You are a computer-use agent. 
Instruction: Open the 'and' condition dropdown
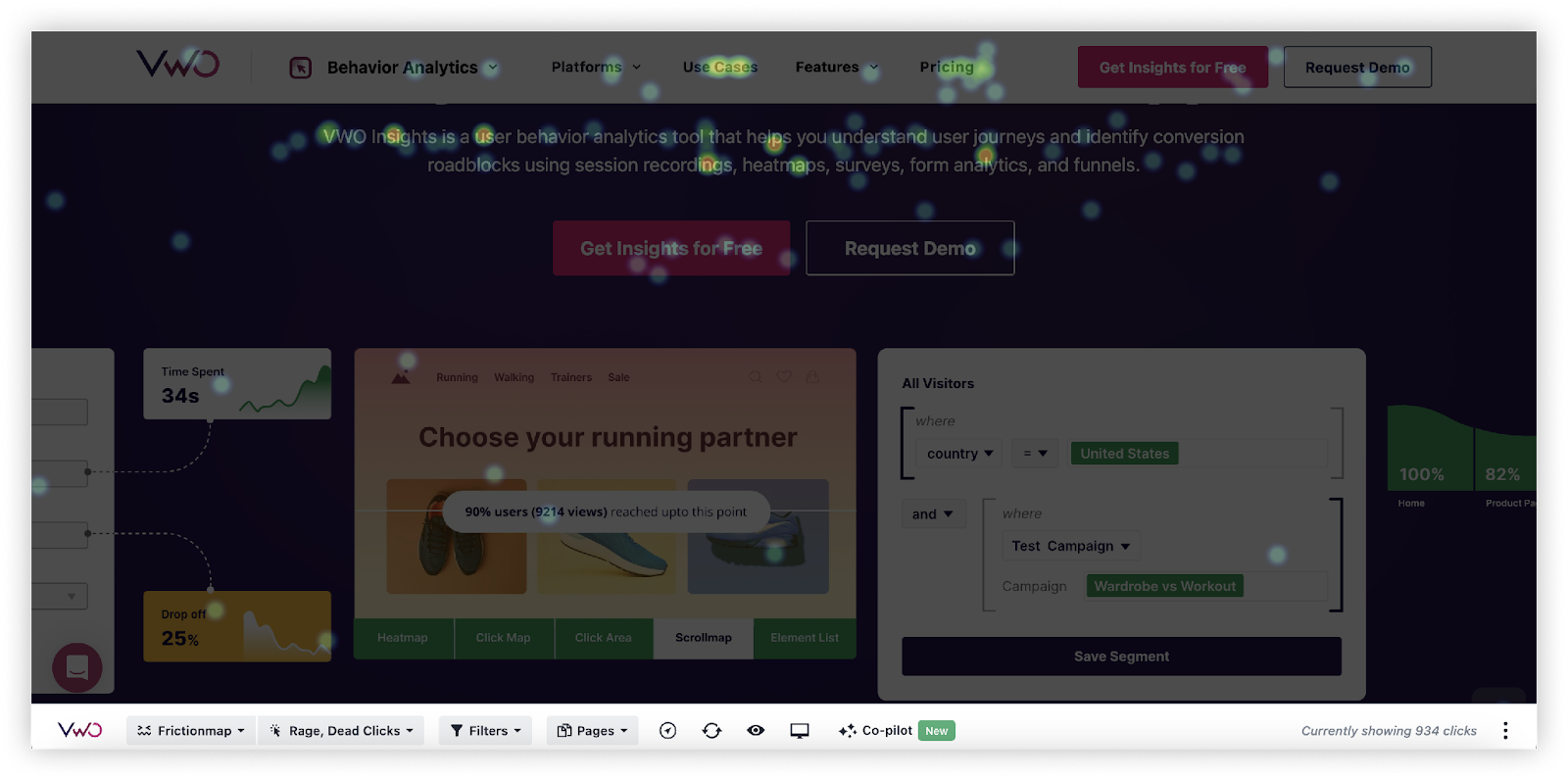point(934,514)
